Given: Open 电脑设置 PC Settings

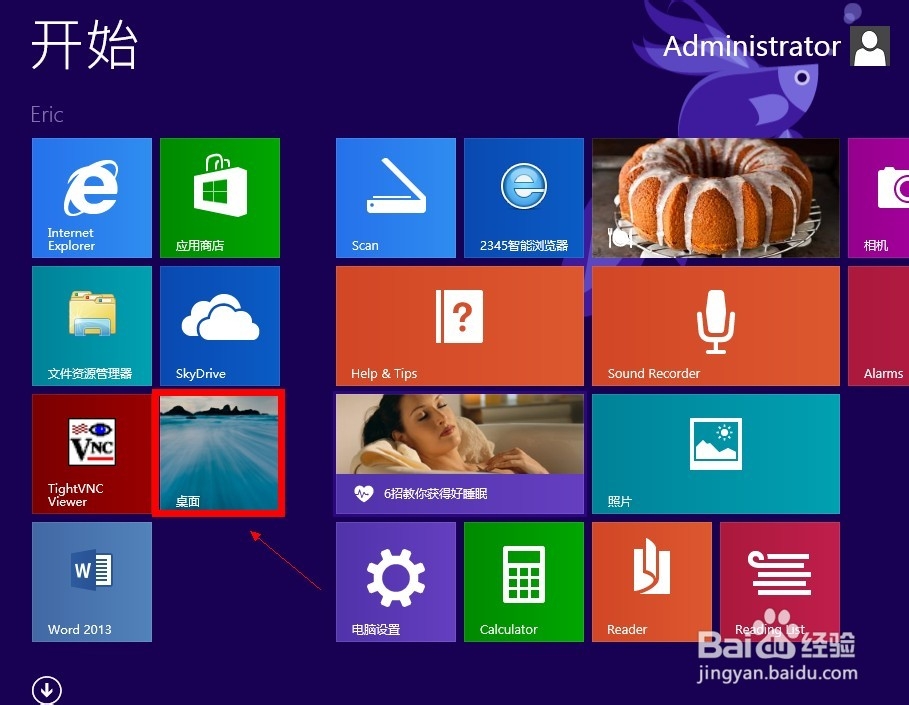Looking at the screenshot, I should [x=395, y=581].
